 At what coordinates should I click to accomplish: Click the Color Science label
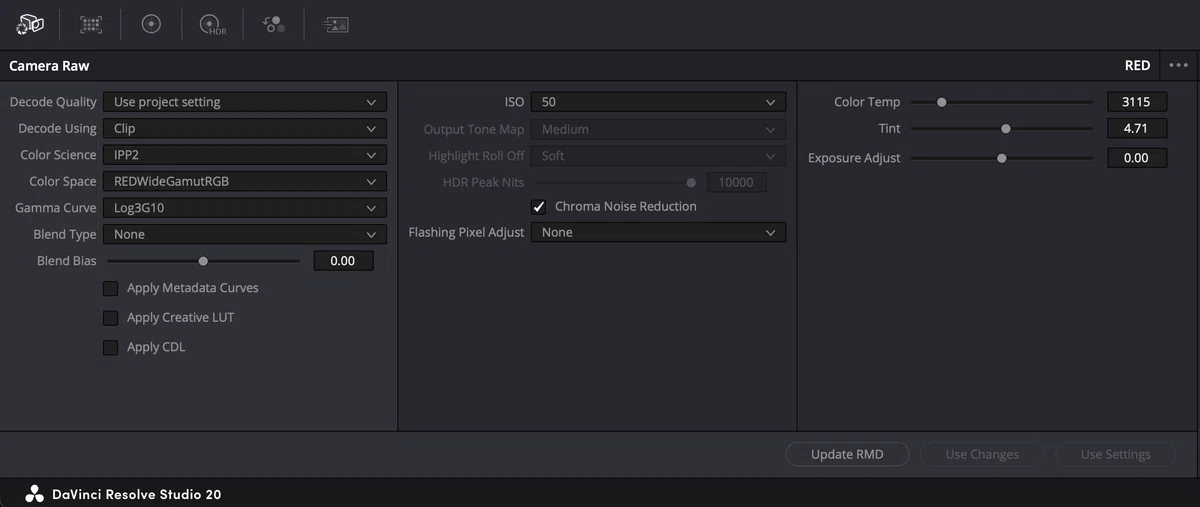pos(58,155)
